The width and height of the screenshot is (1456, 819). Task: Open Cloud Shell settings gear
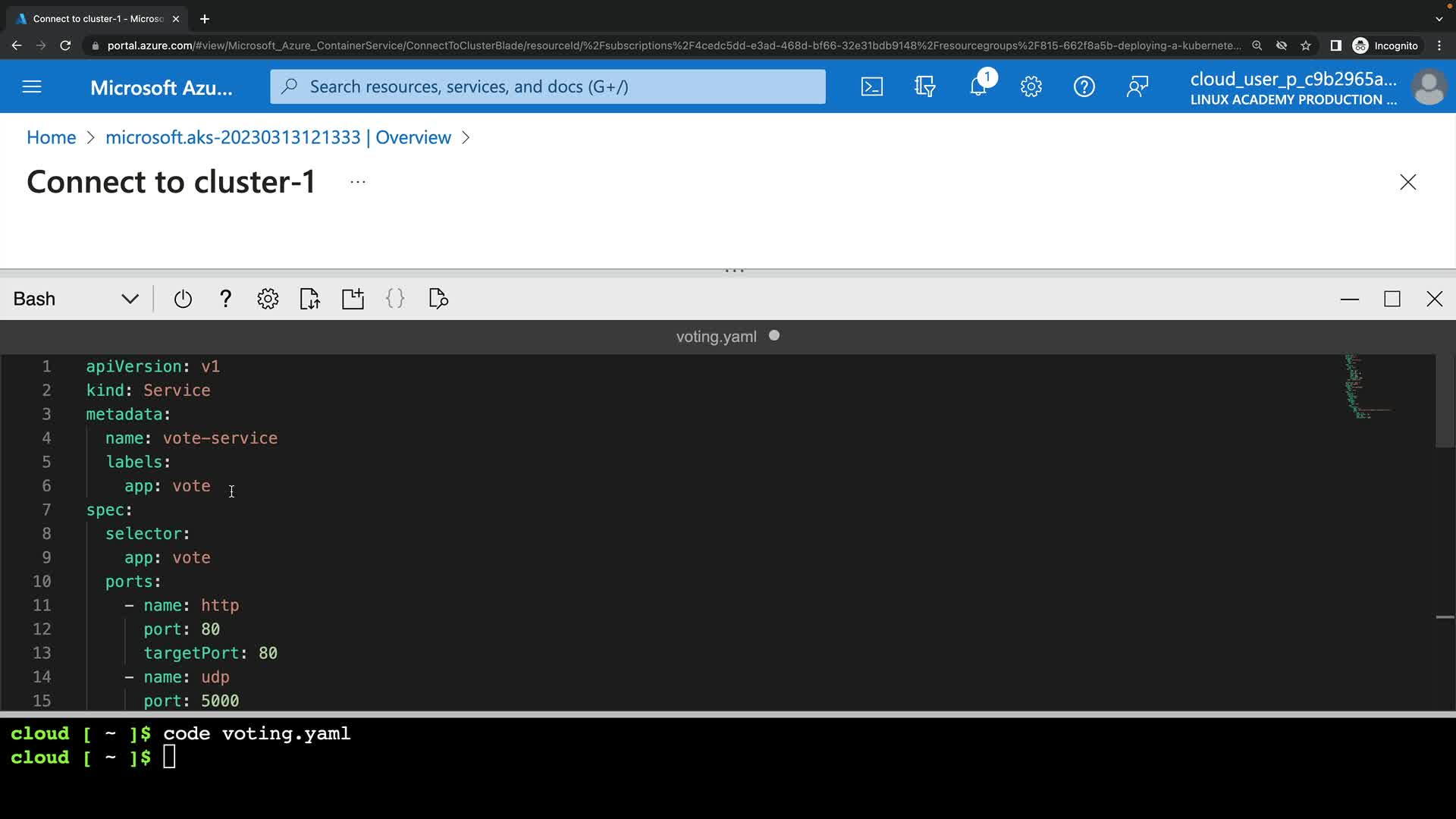(x=268, y=299)
